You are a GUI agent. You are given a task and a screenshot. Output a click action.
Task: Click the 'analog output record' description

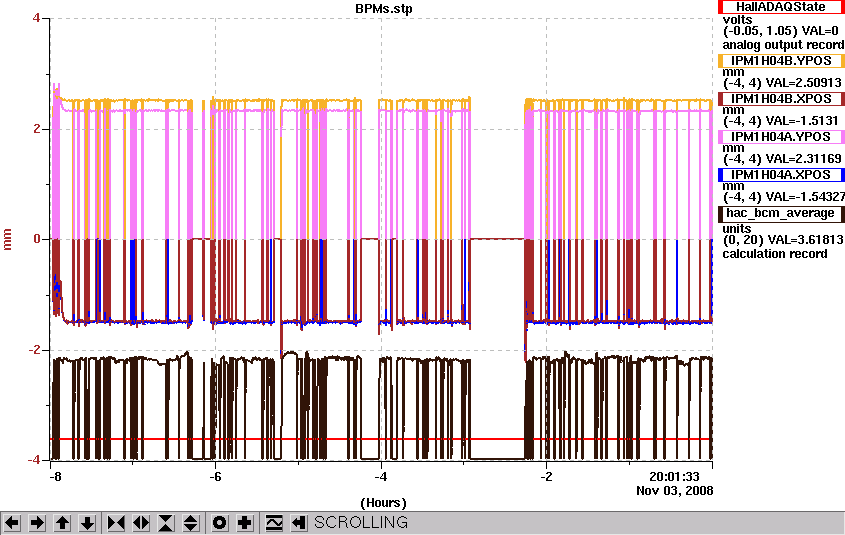point(783,45)
